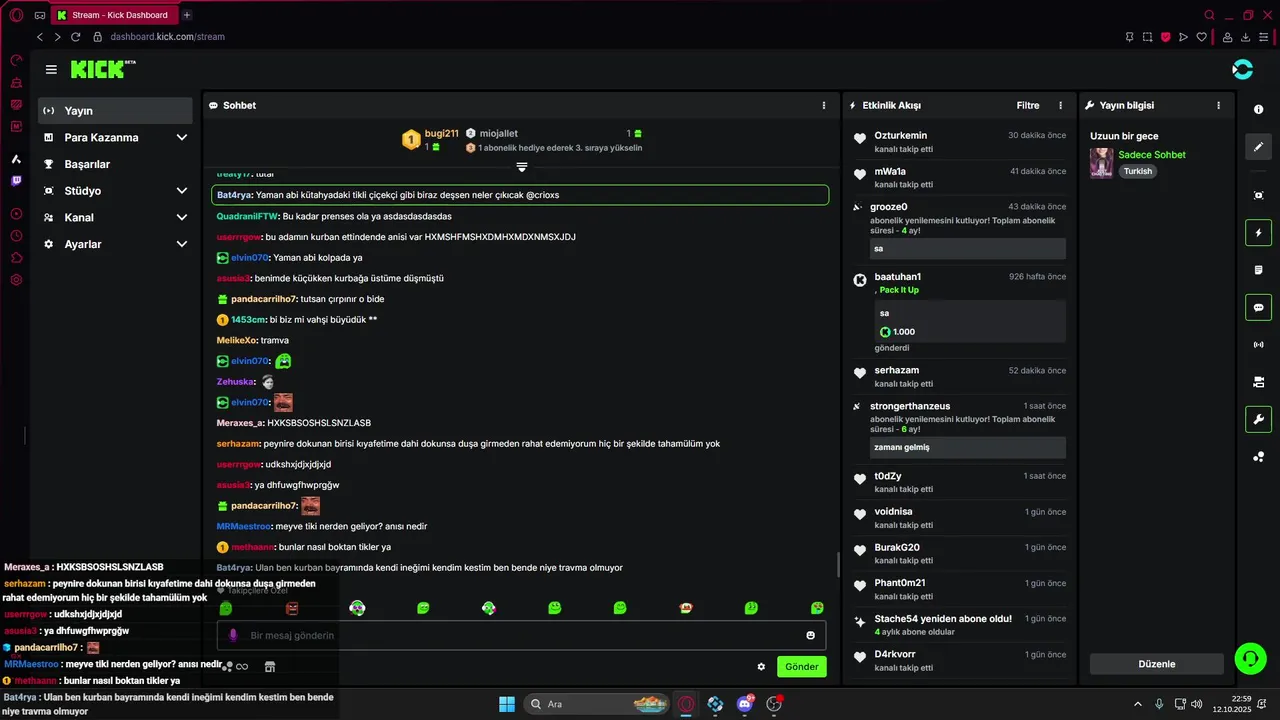Click the Windows Start button
This screenshot has width=1280, height=720.
[507, 704]
